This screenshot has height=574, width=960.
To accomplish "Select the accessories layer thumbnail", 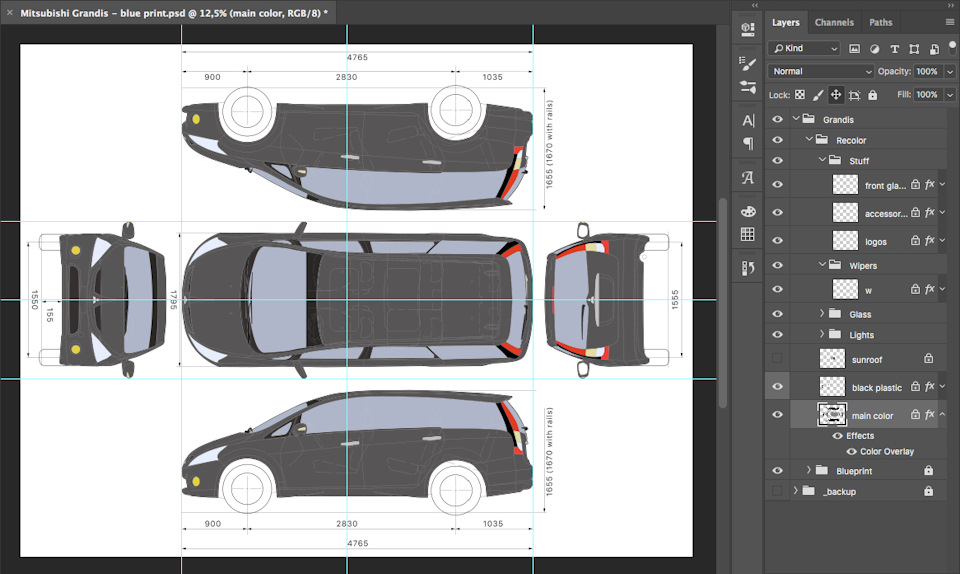I will tap(845, 212).
